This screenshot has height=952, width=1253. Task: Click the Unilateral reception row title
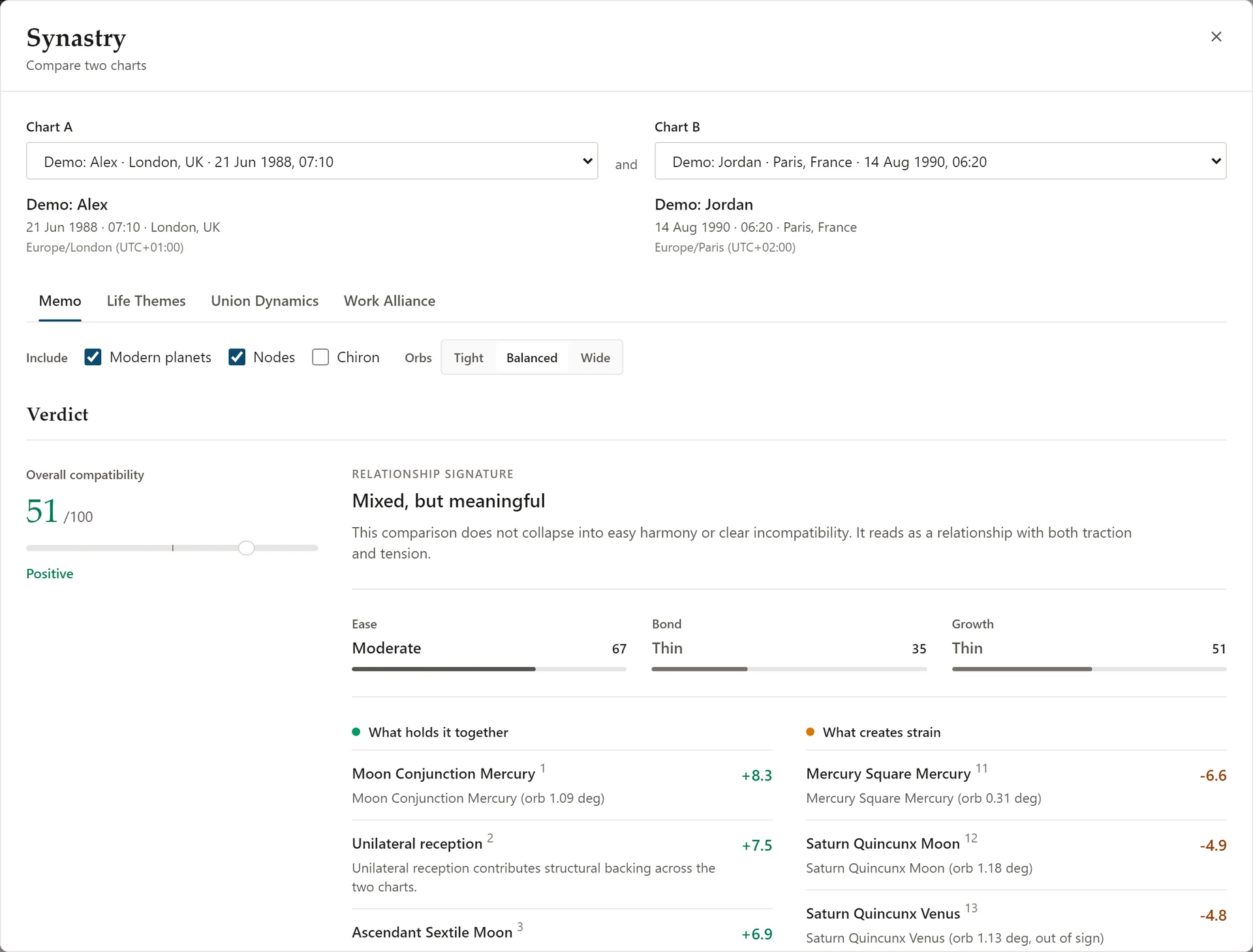[x=417, y=844]
